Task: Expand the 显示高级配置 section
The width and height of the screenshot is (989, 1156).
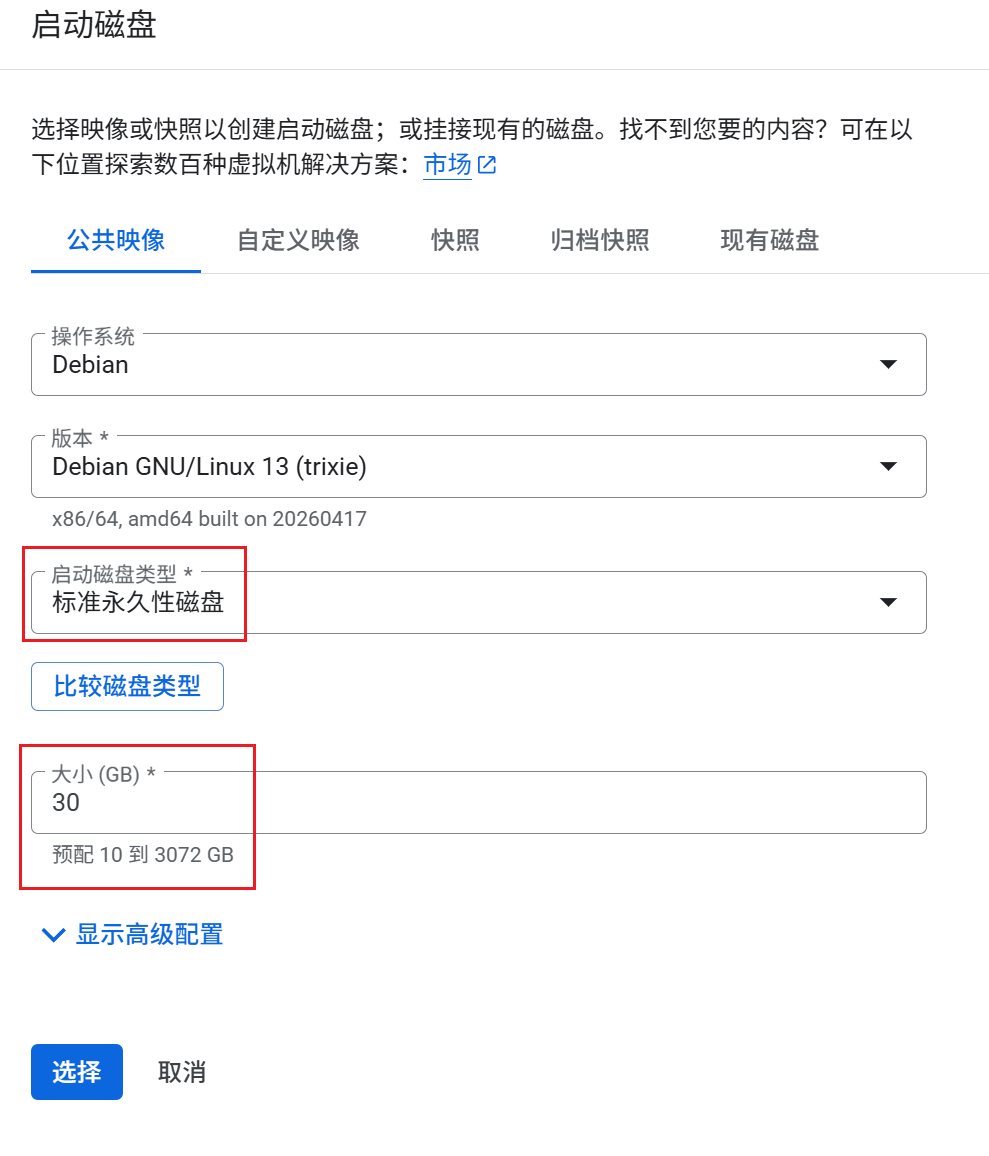Action: (x=149, y=935)
